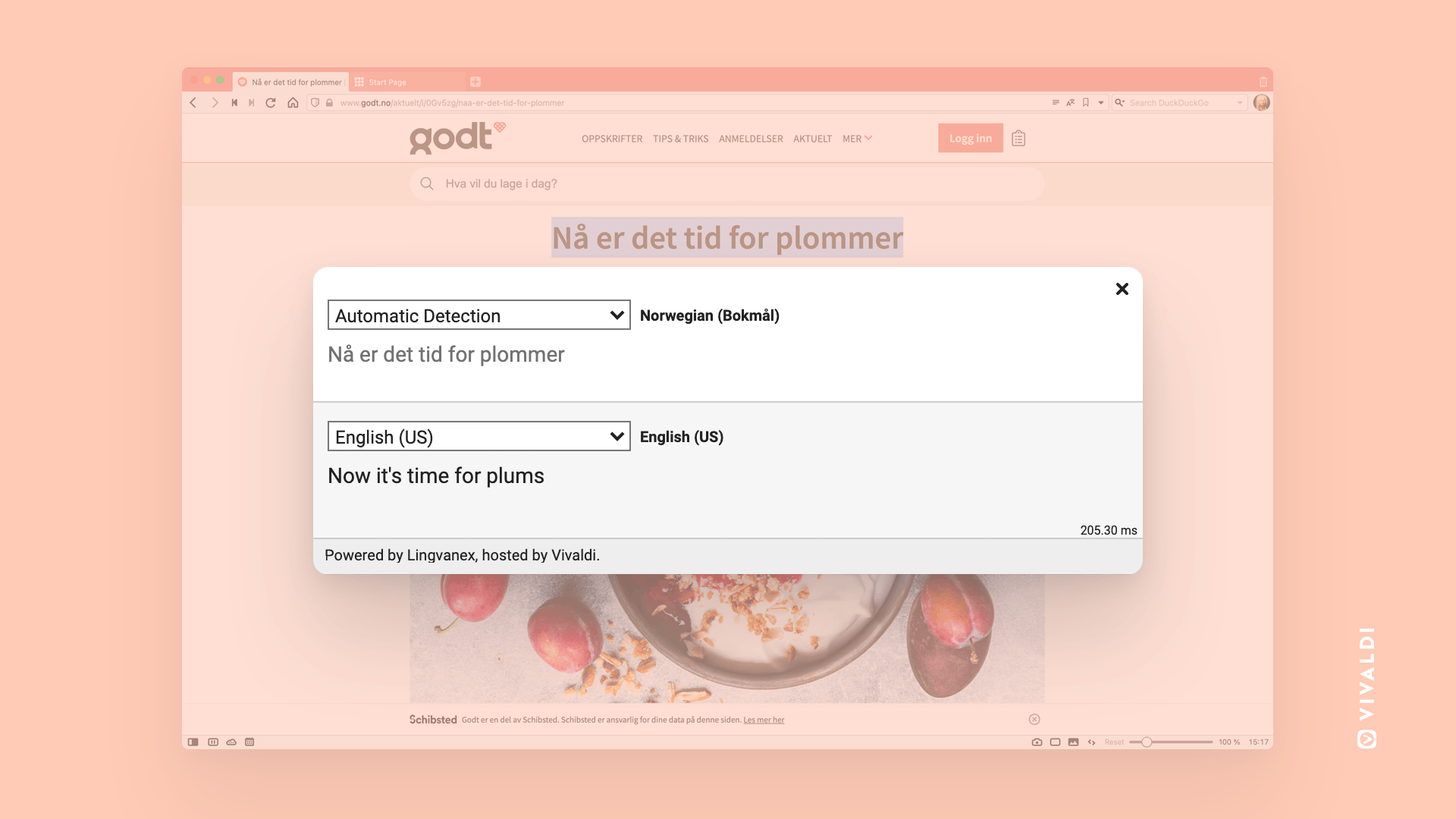
Task: Click the Vivaldi screenshot icon in status bar
Action: (1037, 742)
